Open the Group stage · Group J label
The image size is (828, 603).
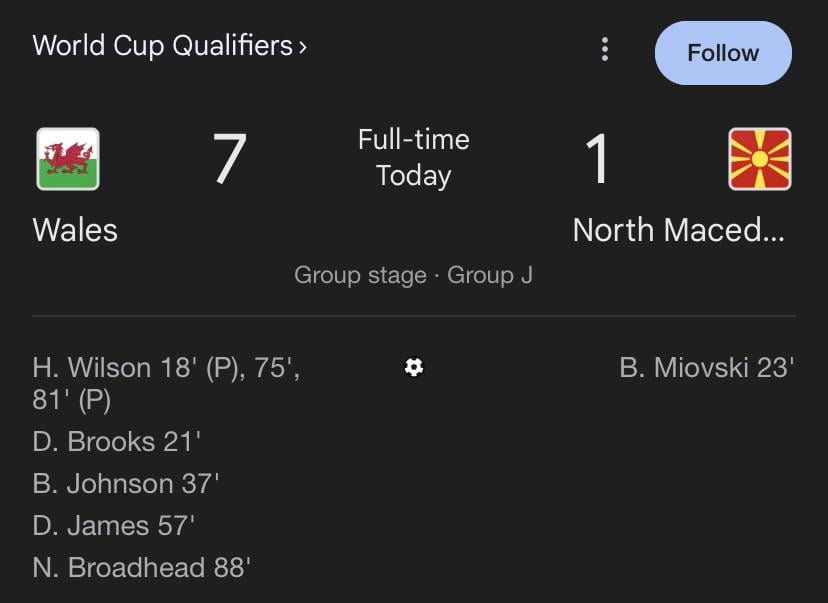(413, 275)
